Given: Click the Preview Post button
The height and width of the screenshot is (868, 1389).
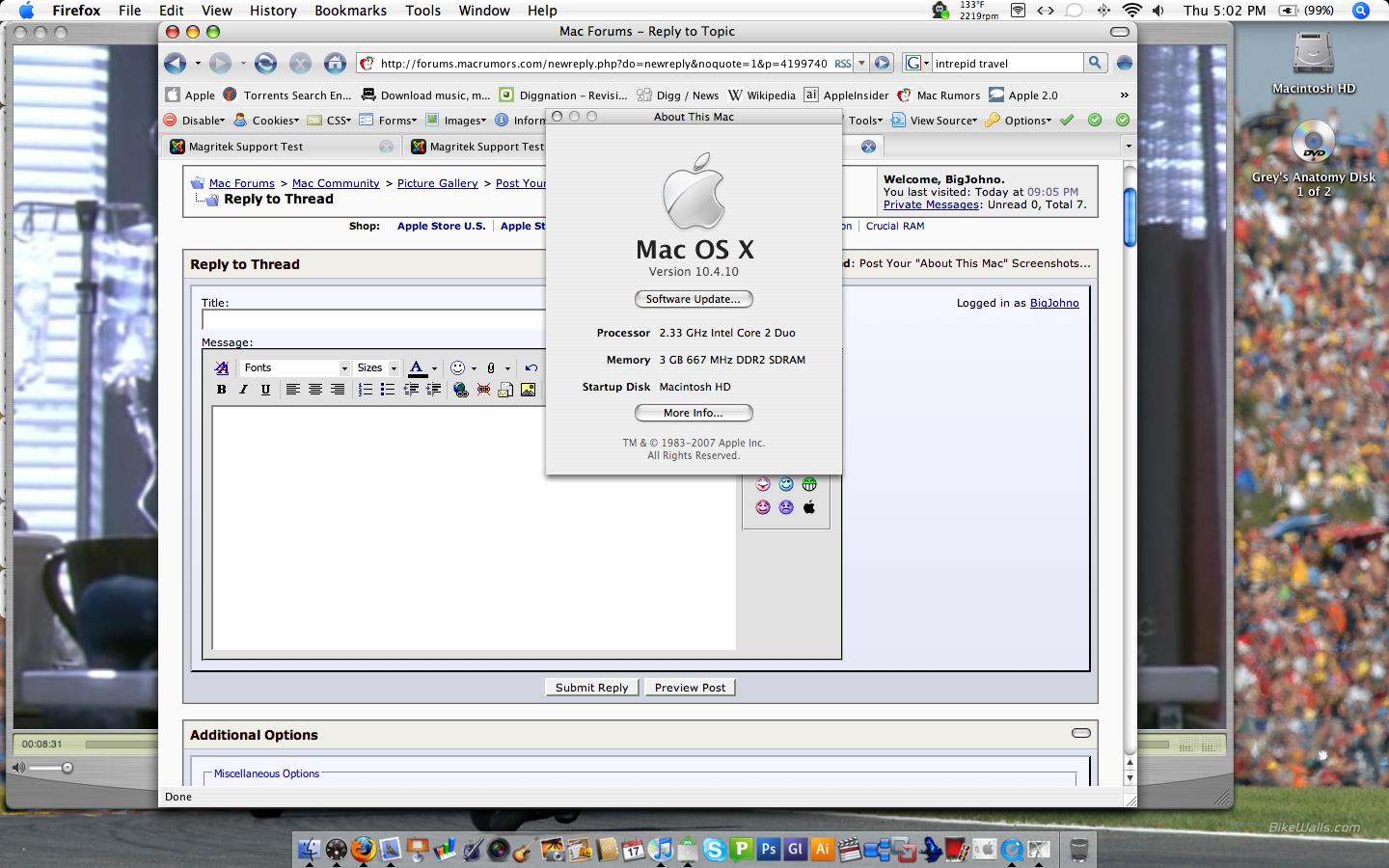Looking at the screenshot, I should (690, 688).
